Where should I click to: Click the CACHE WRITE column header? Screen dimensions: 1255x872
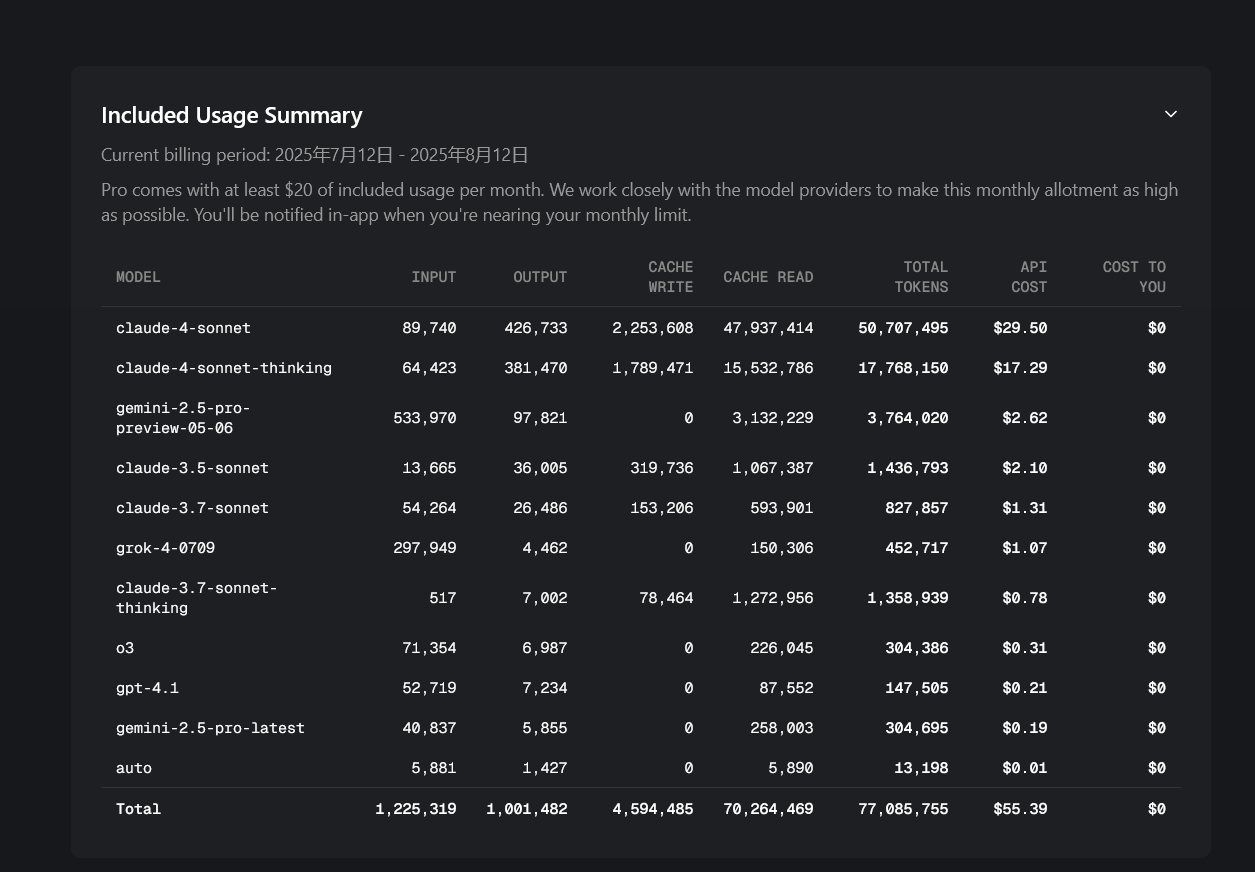670,277
